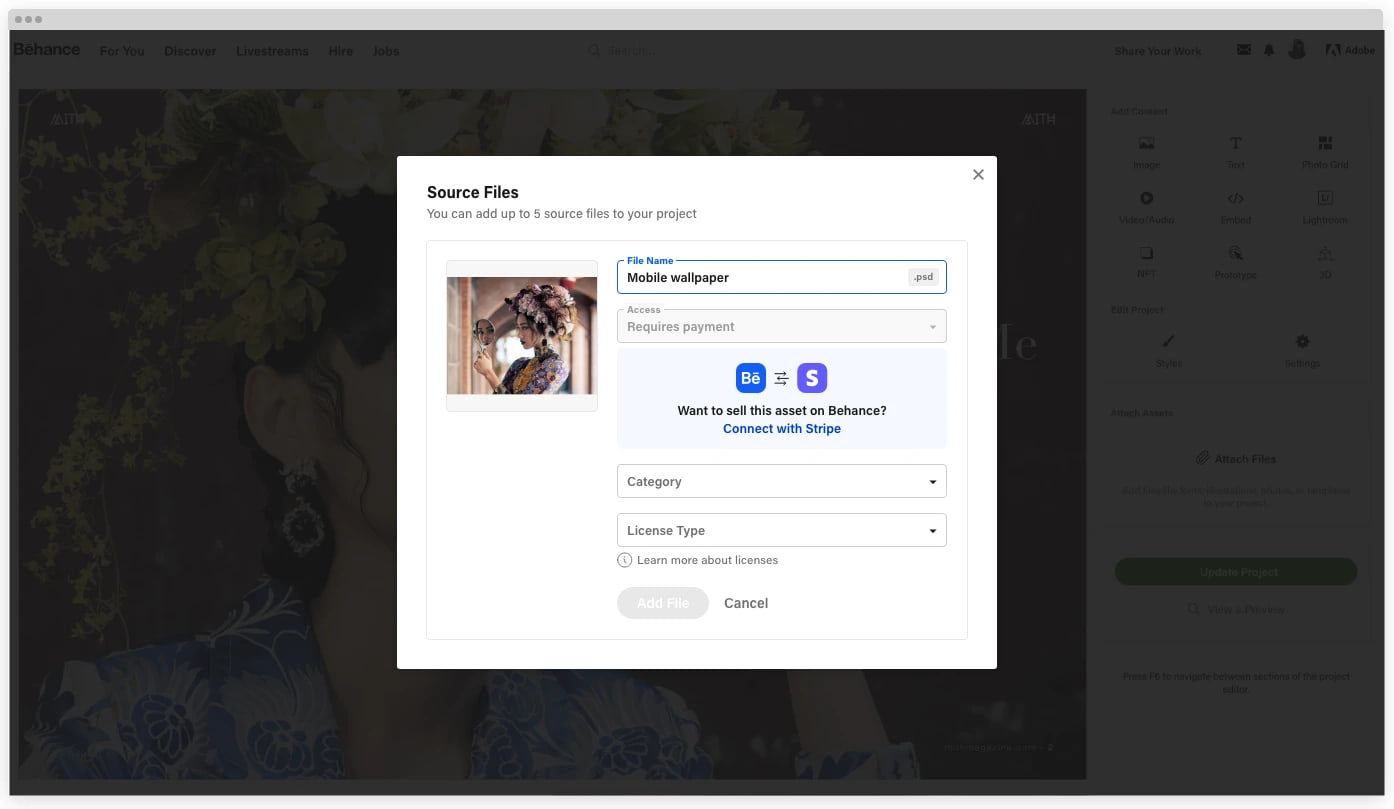This screenshot has height=809, width=1394.
Task: Click the header search magnifier icon
Action: click(x=594, y=51)
